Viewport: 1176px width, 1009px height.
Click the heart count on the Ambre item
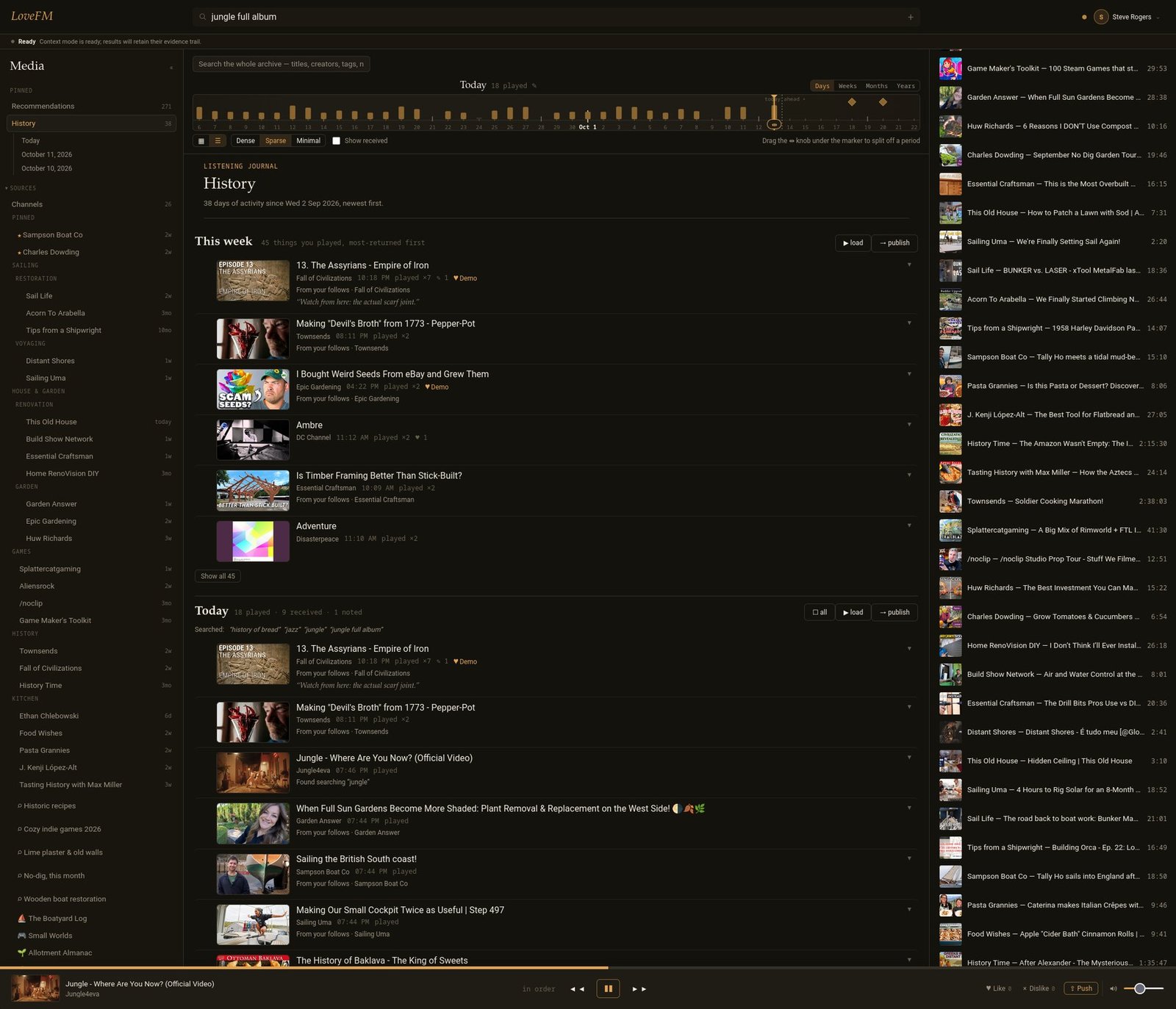(x=421, y=438)
